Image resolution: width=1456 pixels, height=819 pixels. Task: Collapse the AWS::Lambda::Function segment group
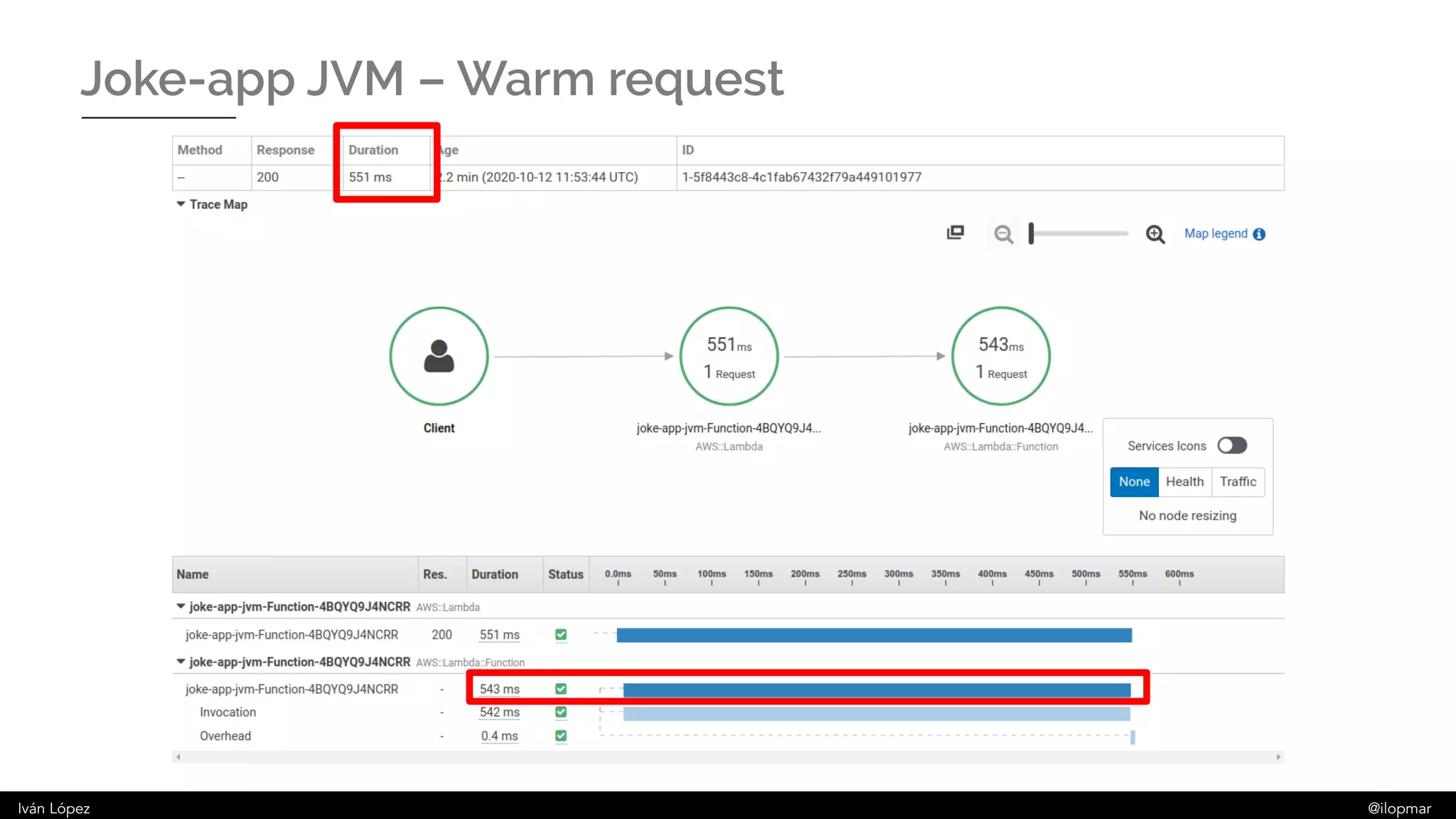[181, 661]
